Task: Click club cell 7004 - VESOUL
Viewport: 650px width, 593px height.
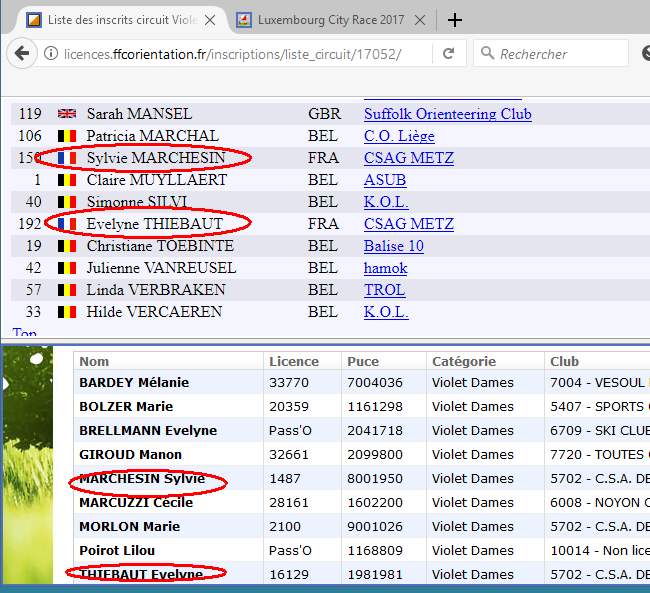Action: point(597,382)
